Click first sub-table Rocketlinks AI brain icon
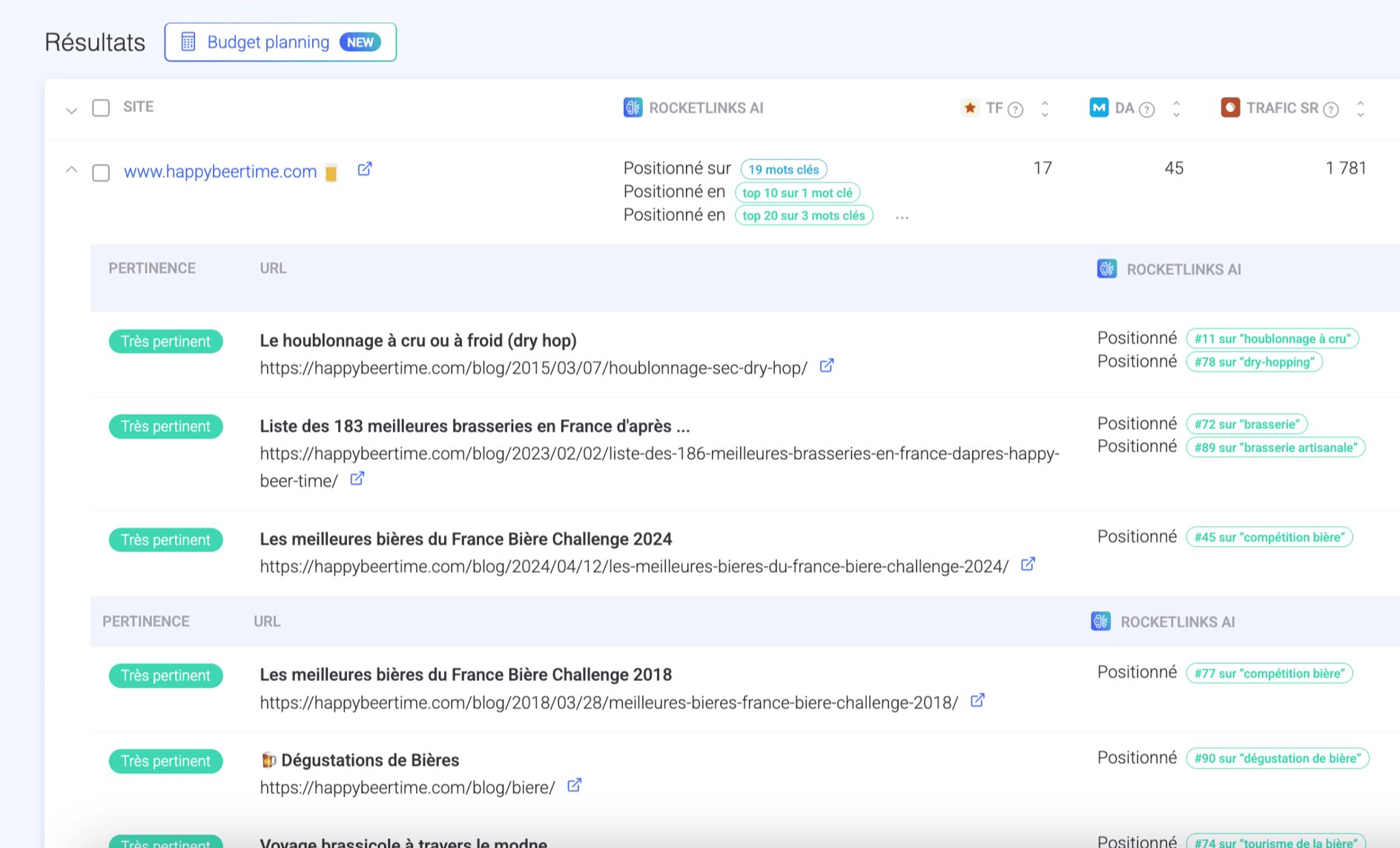Viewport: 1400px width, 848px height. pyautogui.click(x=1107, y=269)
